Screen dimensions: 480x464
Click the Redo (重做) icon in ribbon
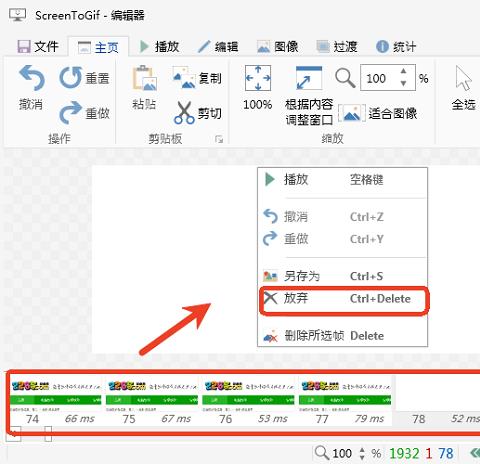pos(70,113)
